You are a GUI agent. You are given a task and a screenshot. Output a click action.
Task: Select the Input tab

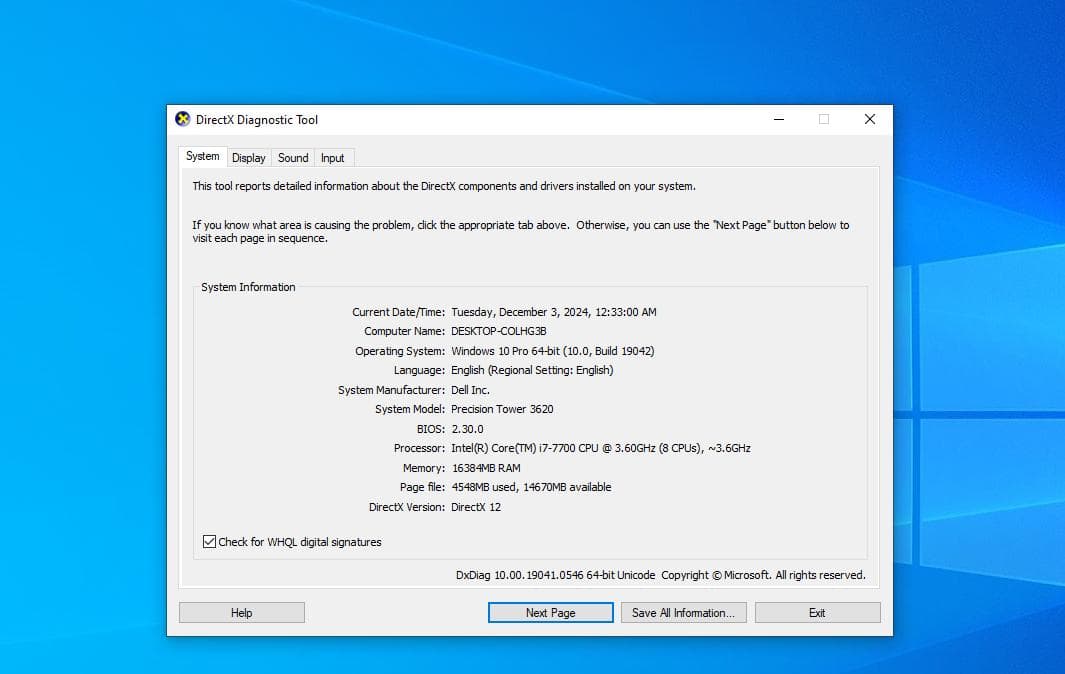click(x=334, y=157)
